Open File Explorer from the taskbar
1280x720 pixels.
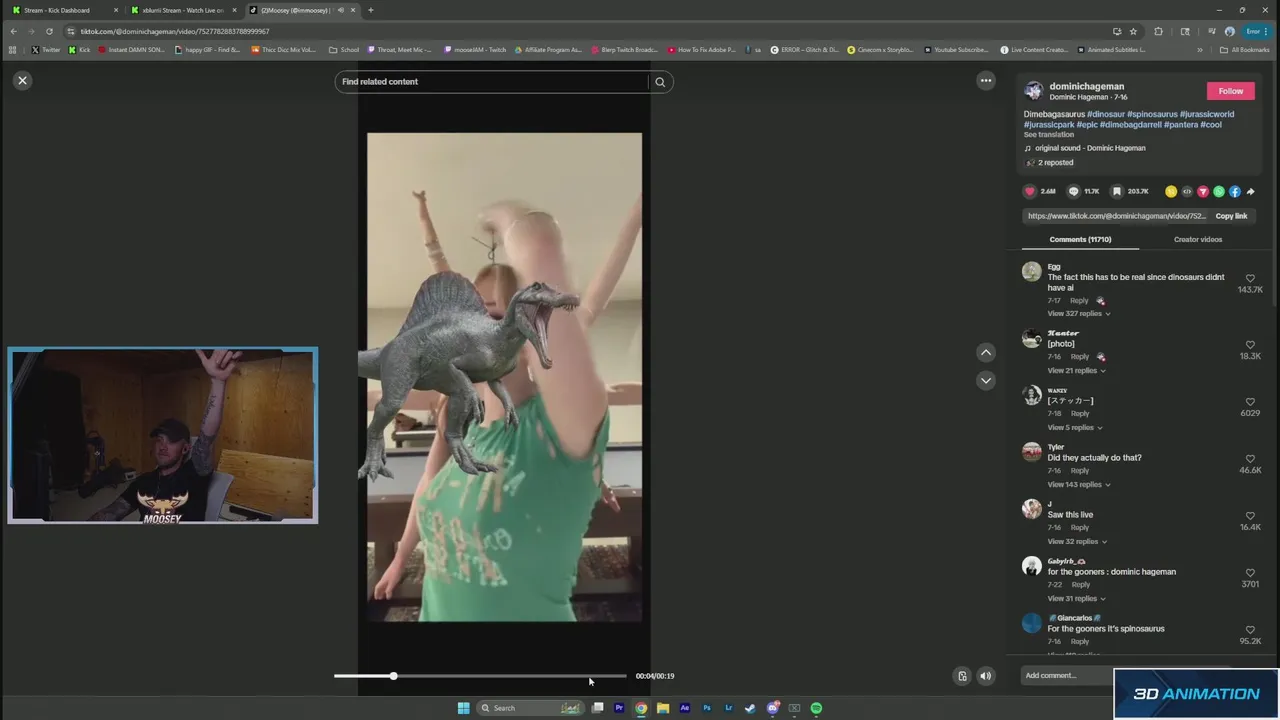663,708
